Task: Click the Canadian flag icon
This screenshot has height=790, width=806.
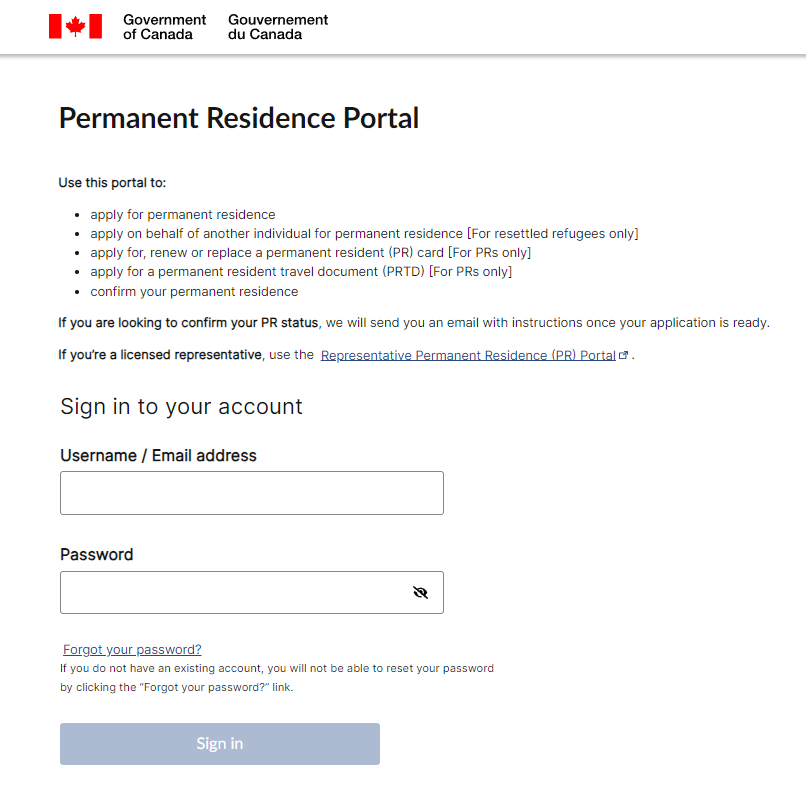Action: [x=75, y=27]
